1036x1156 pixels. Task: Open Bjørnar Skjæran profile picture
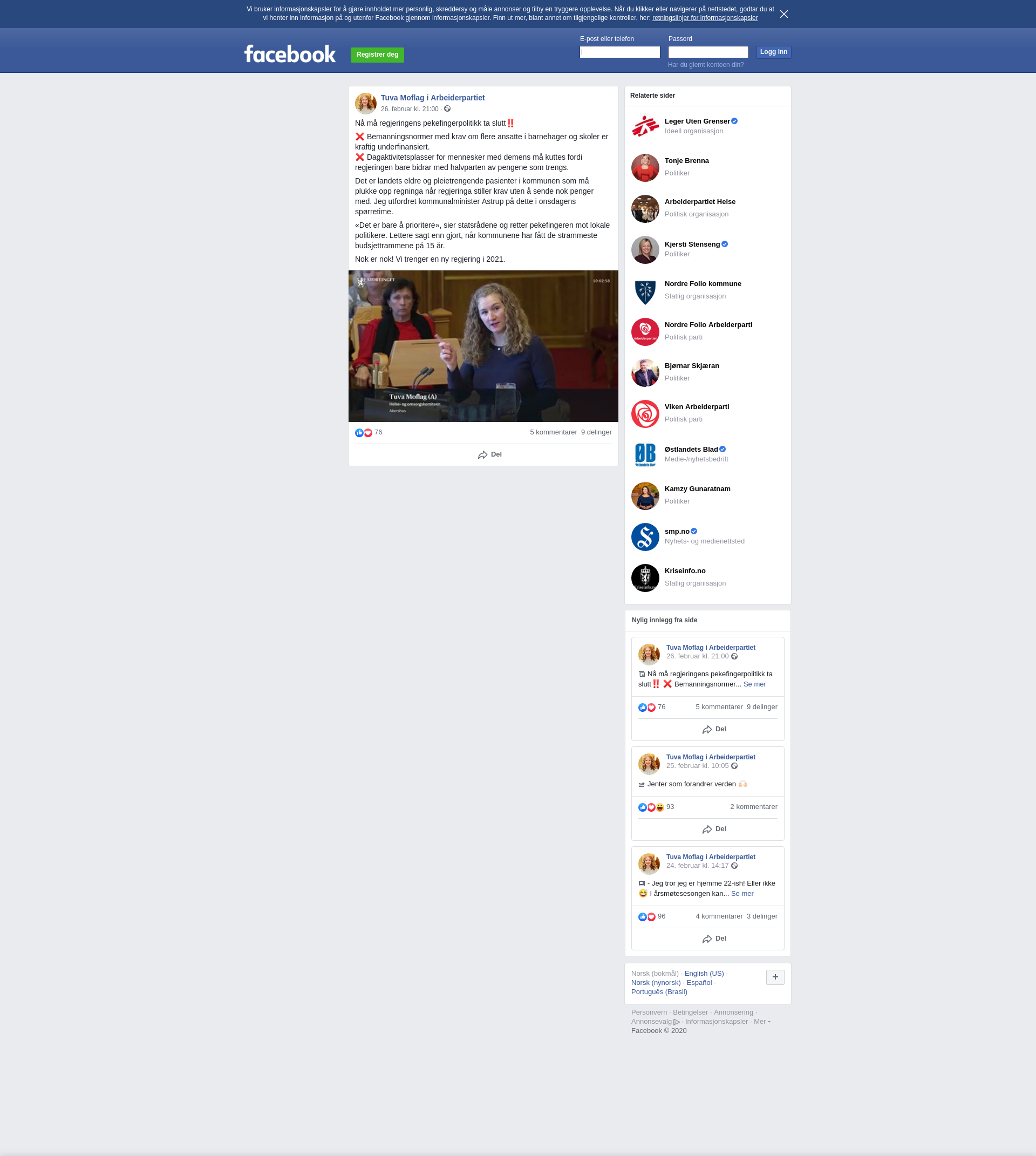click(645, 373)
